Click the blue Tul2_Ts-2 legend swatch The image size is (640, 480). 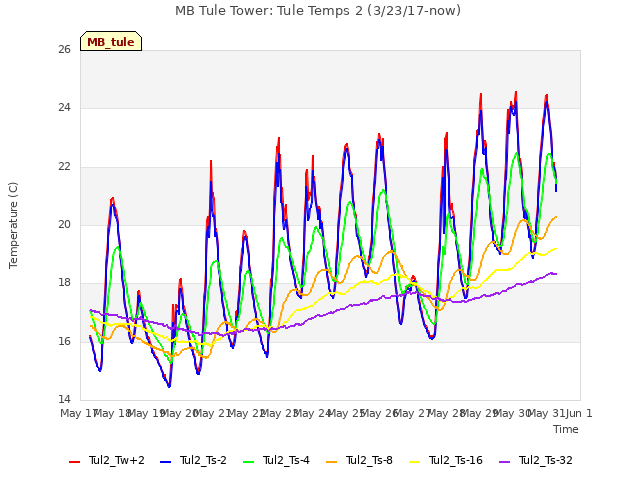165,461
